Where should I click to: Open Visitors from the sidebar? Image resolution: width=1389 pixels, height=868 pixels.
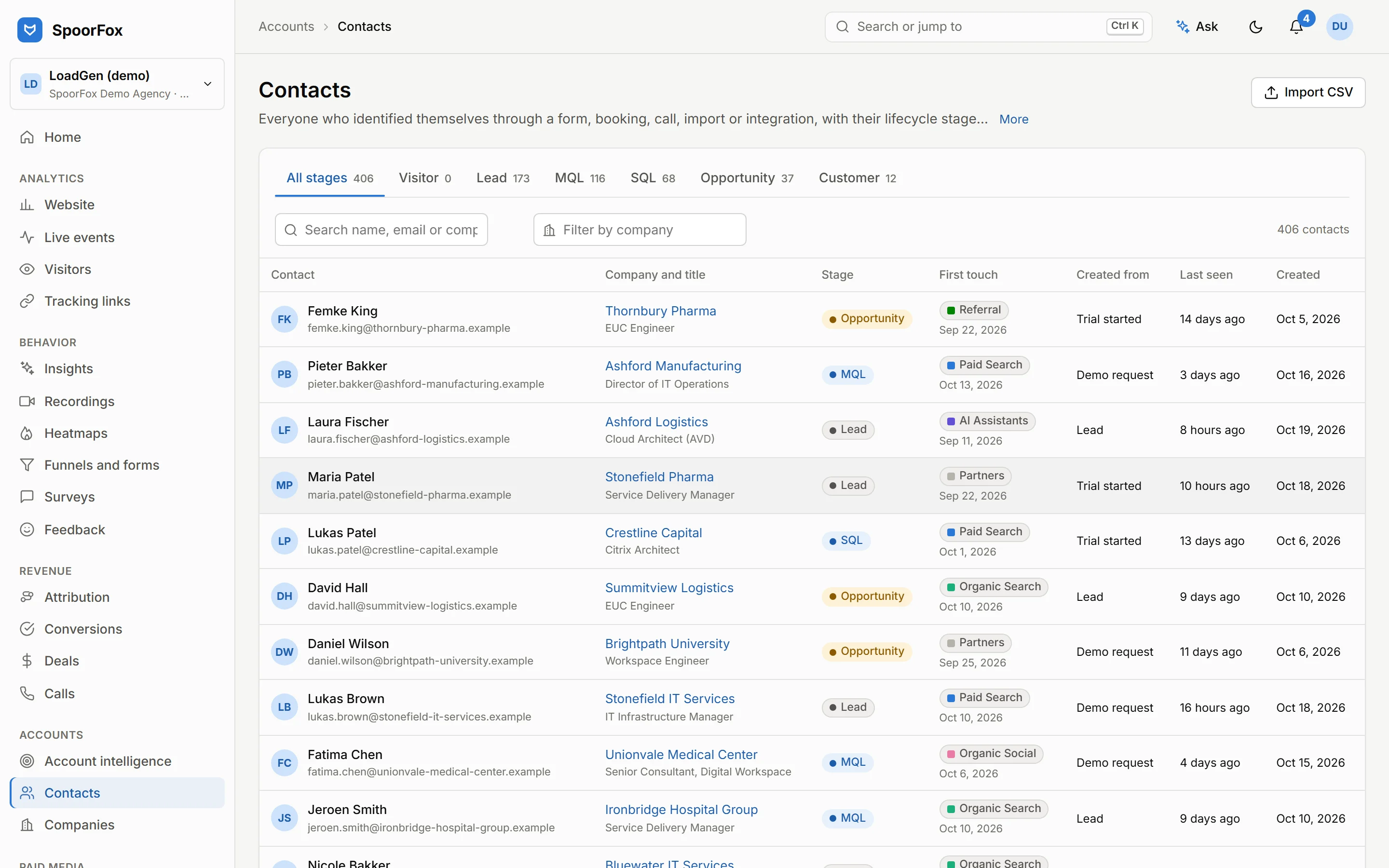(117, 269)
